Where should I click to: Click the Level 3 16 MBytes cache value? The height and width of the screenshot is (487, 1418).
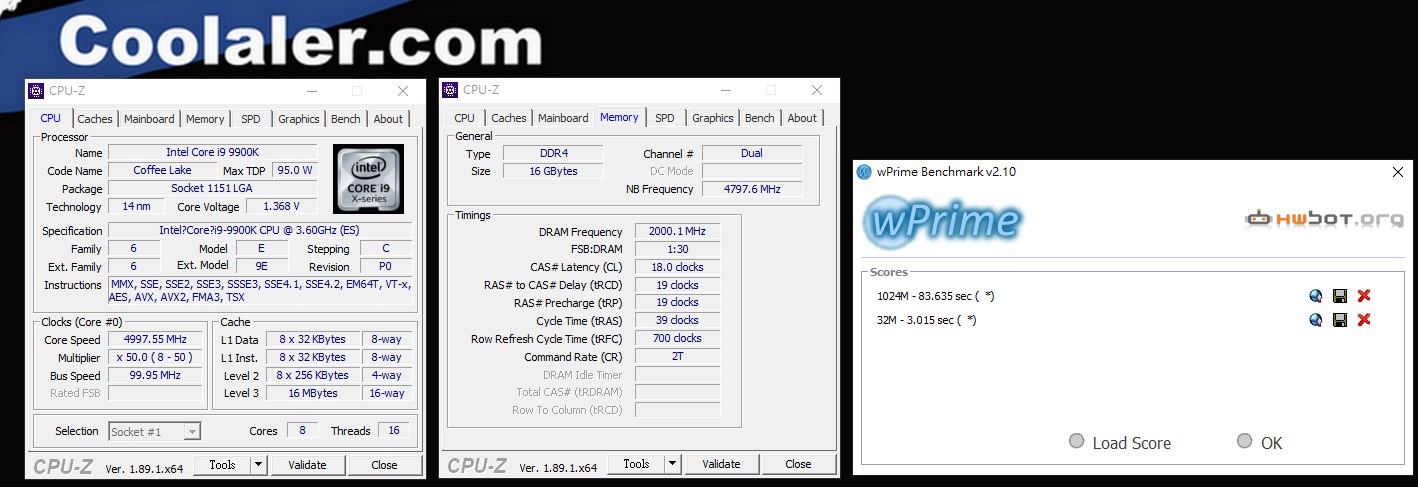[313, 393]
